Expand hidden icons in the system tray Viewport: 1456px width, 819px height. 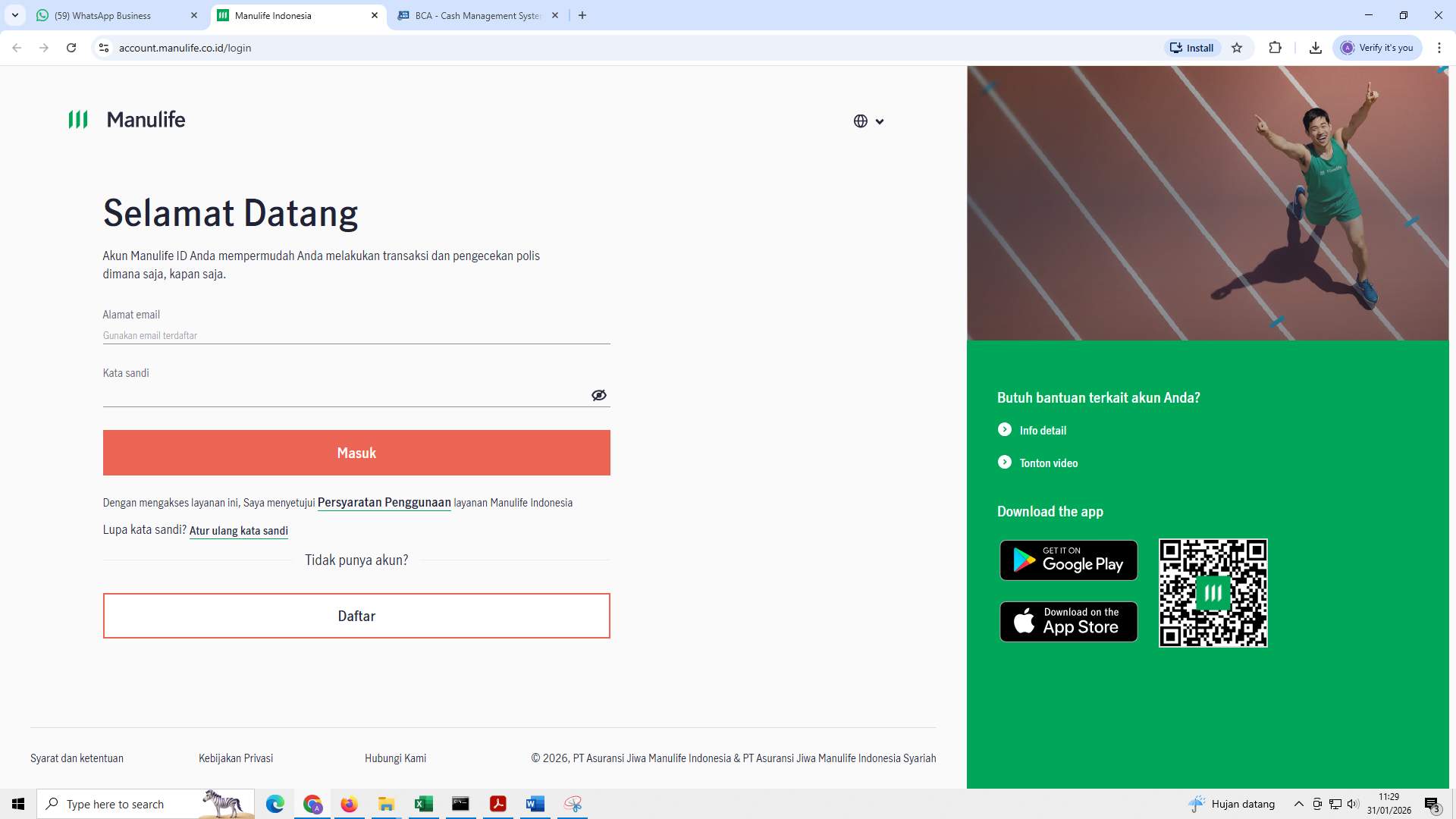point(1299,804)
